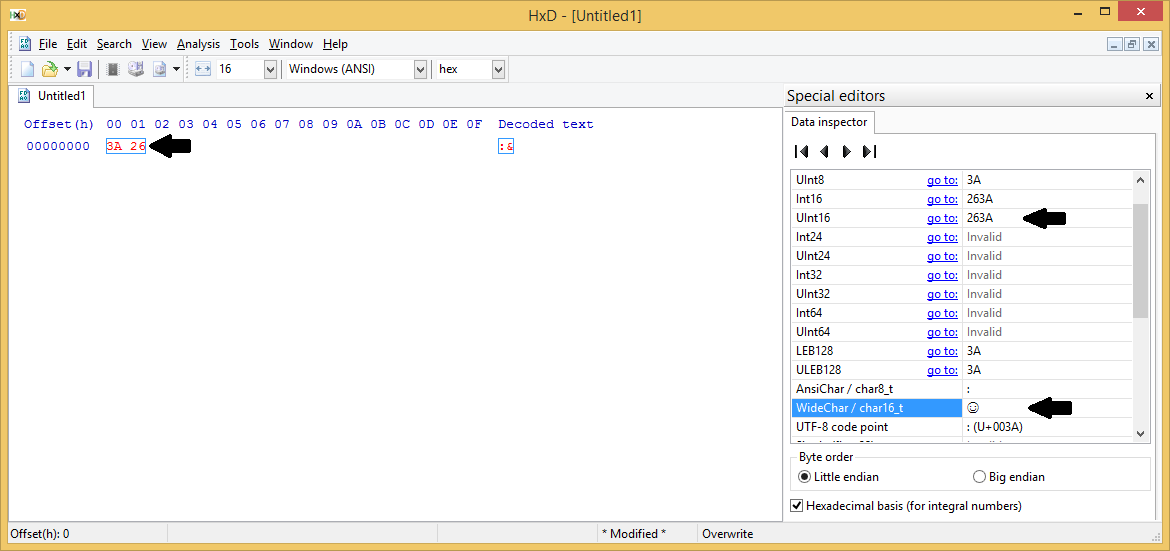Click the UTF-8 code point row label
This screenshot has height=551, width=1170.
point(841,427)
